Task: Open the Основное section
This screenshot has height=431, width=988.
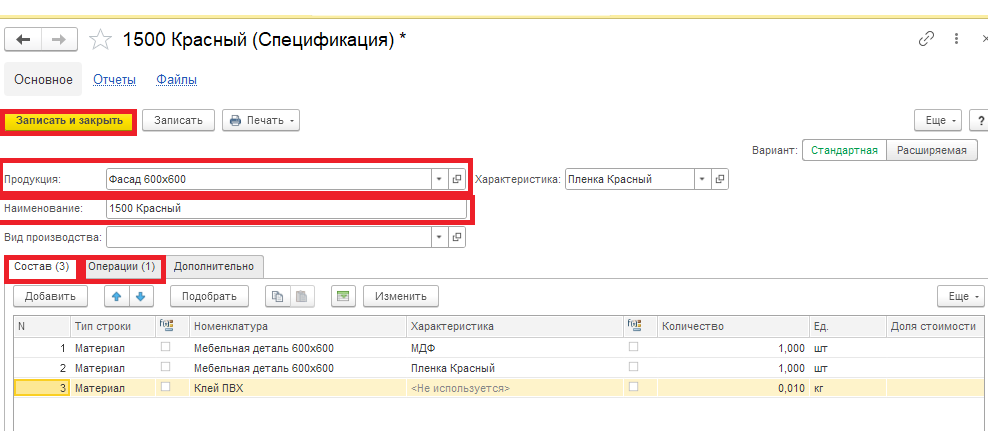Action: (43, 79)
